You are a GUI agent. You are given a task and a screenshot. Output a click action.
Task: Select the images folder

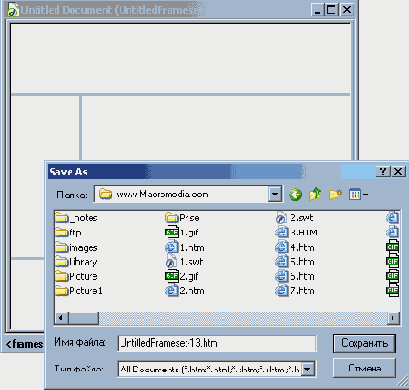click(x=76, y=247)
